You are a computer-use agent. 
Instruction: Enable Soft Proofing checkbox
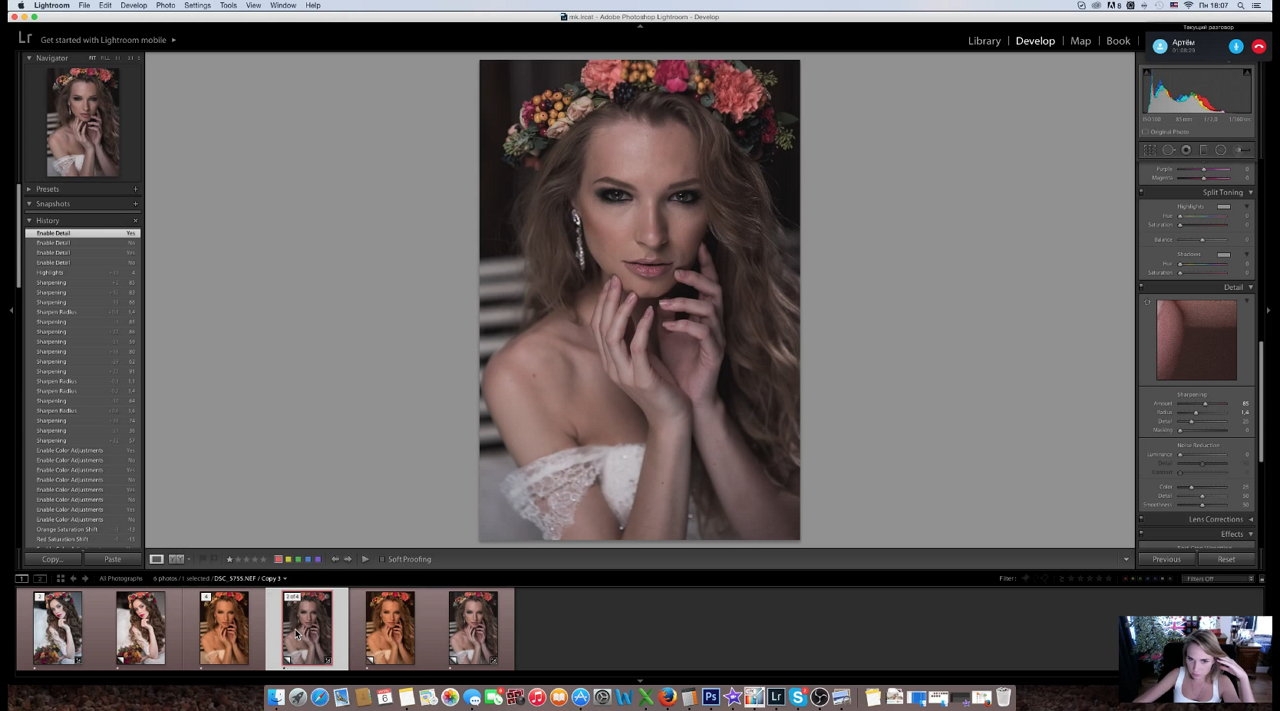pos(381,559)
